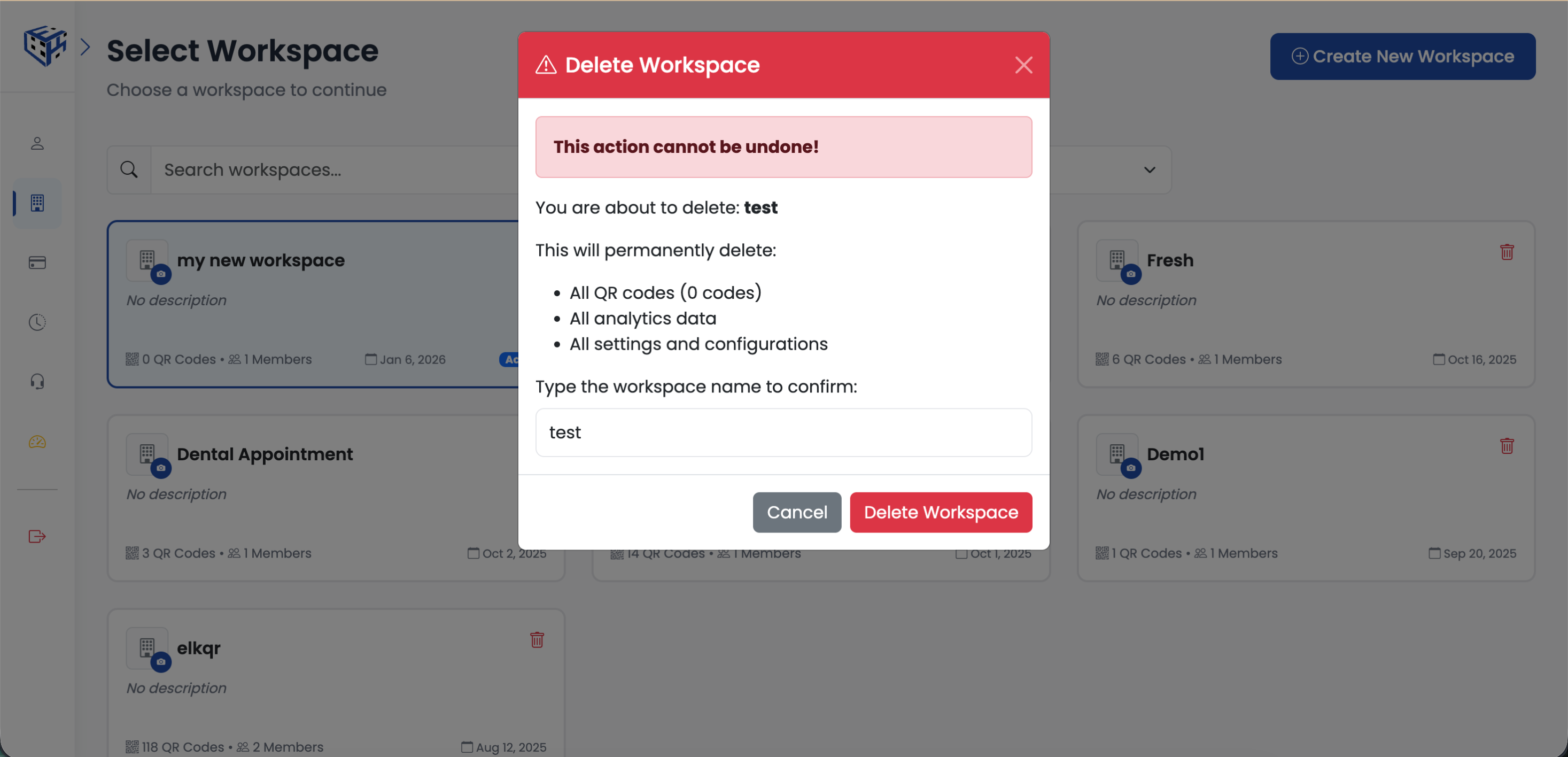
Task: Close the Delete Workspace dialog with the X
Action: pyautogui.click(x=1023, y=65)
